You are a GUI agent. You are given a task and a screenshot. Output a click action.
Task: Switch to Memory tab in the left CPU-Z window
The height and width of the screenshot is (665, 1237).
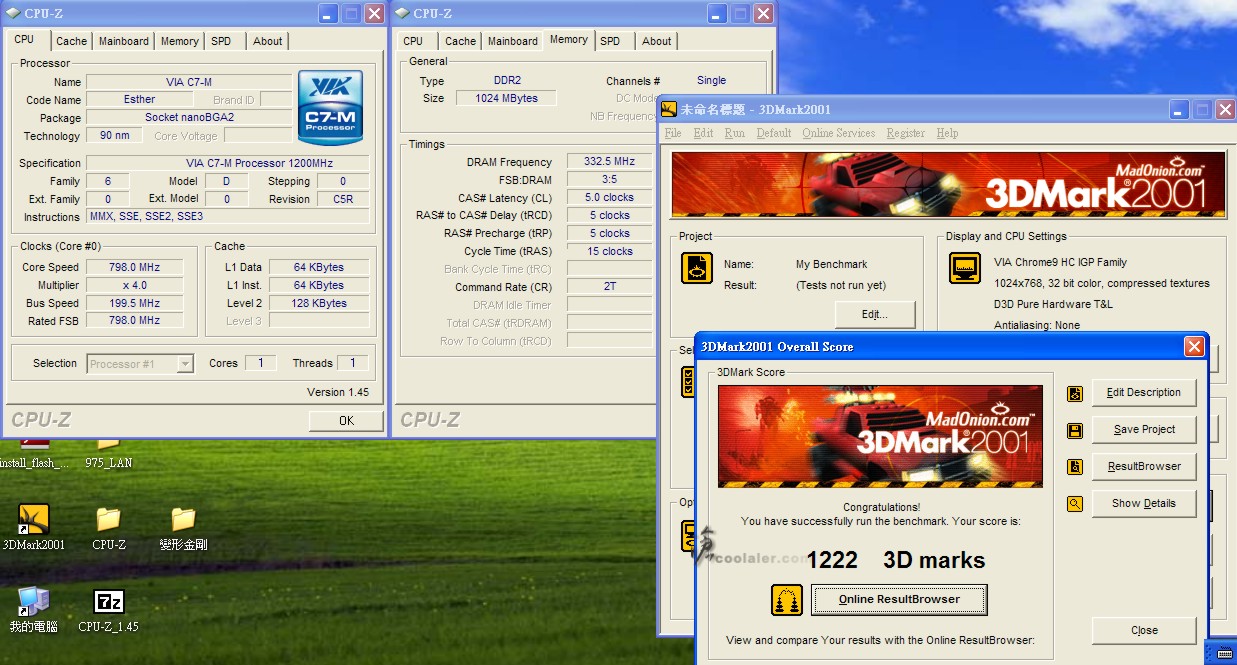pyautogui.click(x=180, y=41)
